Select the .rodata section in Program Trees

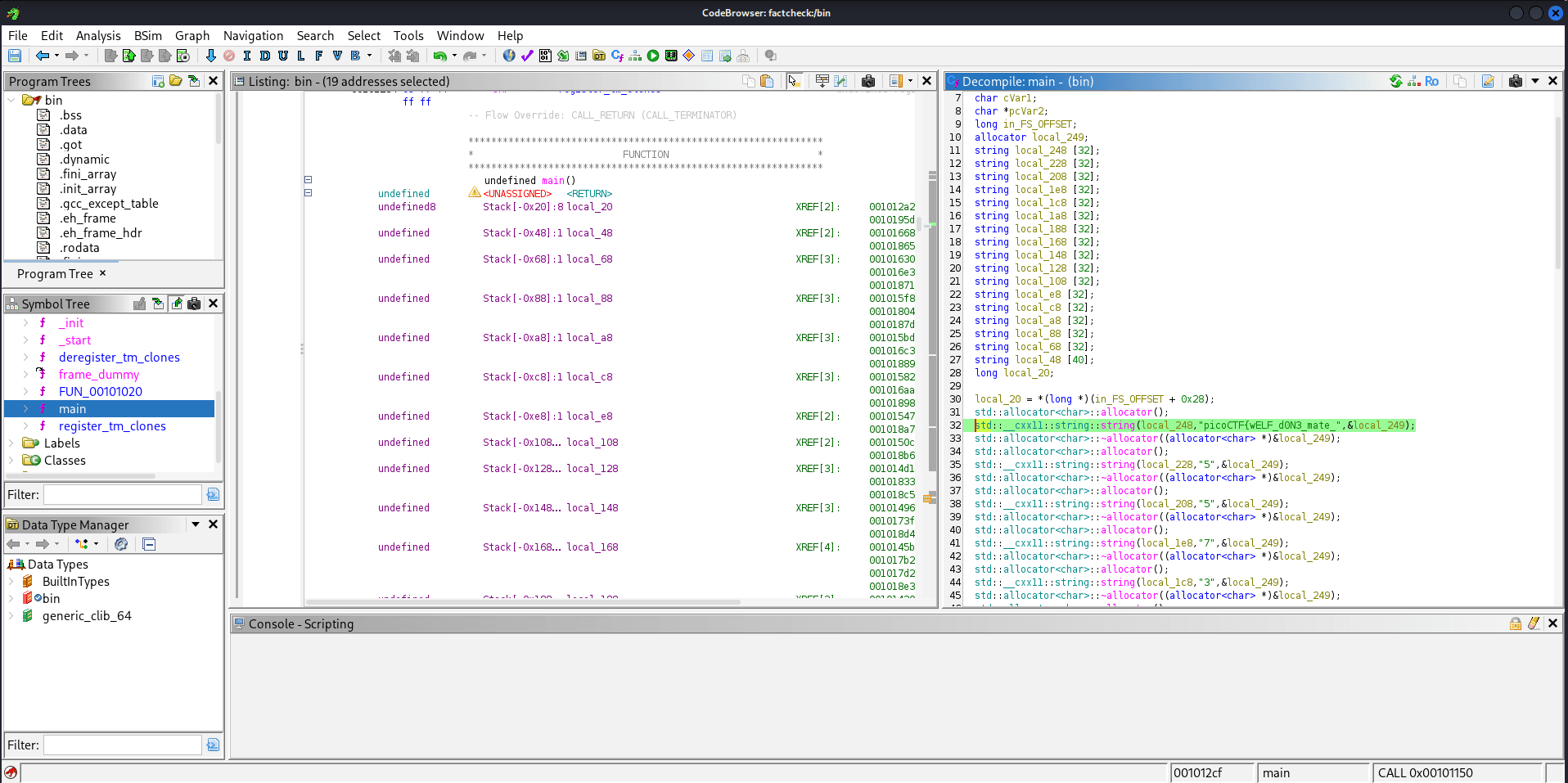point(79,248)
